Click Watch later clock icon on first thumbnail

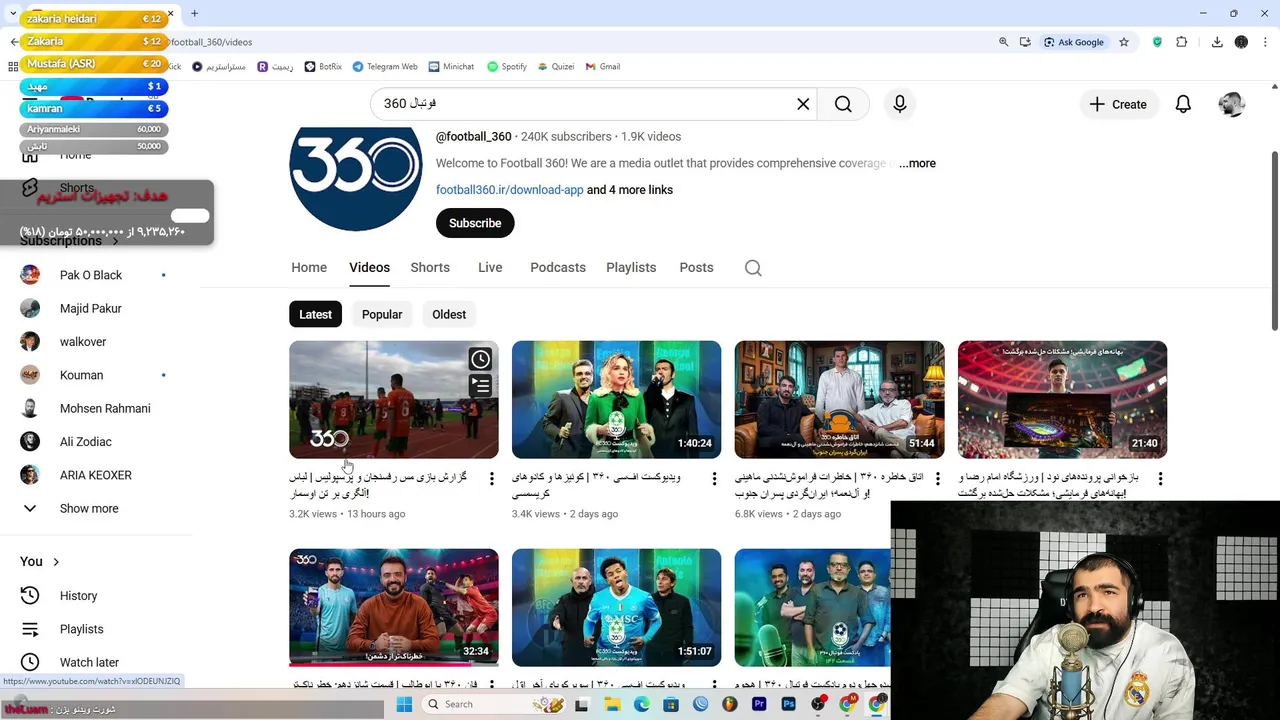[480, 359]
